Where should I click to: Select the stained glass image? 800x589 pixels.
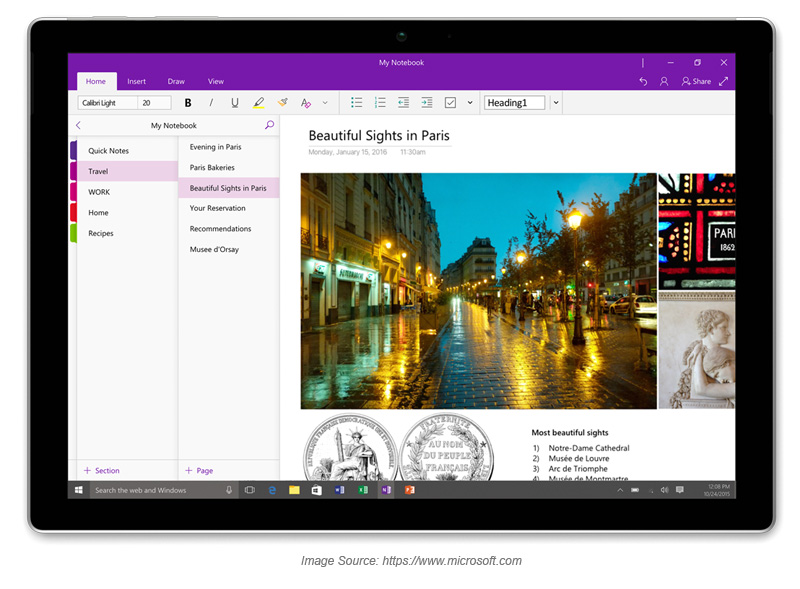click(697, 231)
